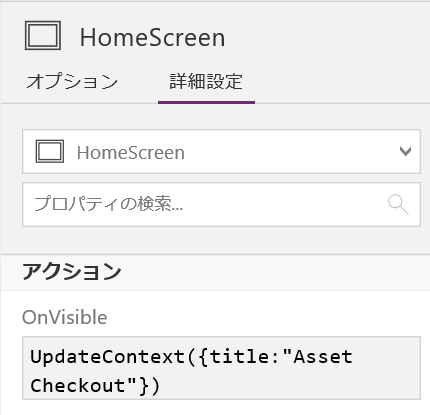The height and width of the screenshot is (415, 430).
Task: Edit the OnVisible formula box
Action: 221,368
